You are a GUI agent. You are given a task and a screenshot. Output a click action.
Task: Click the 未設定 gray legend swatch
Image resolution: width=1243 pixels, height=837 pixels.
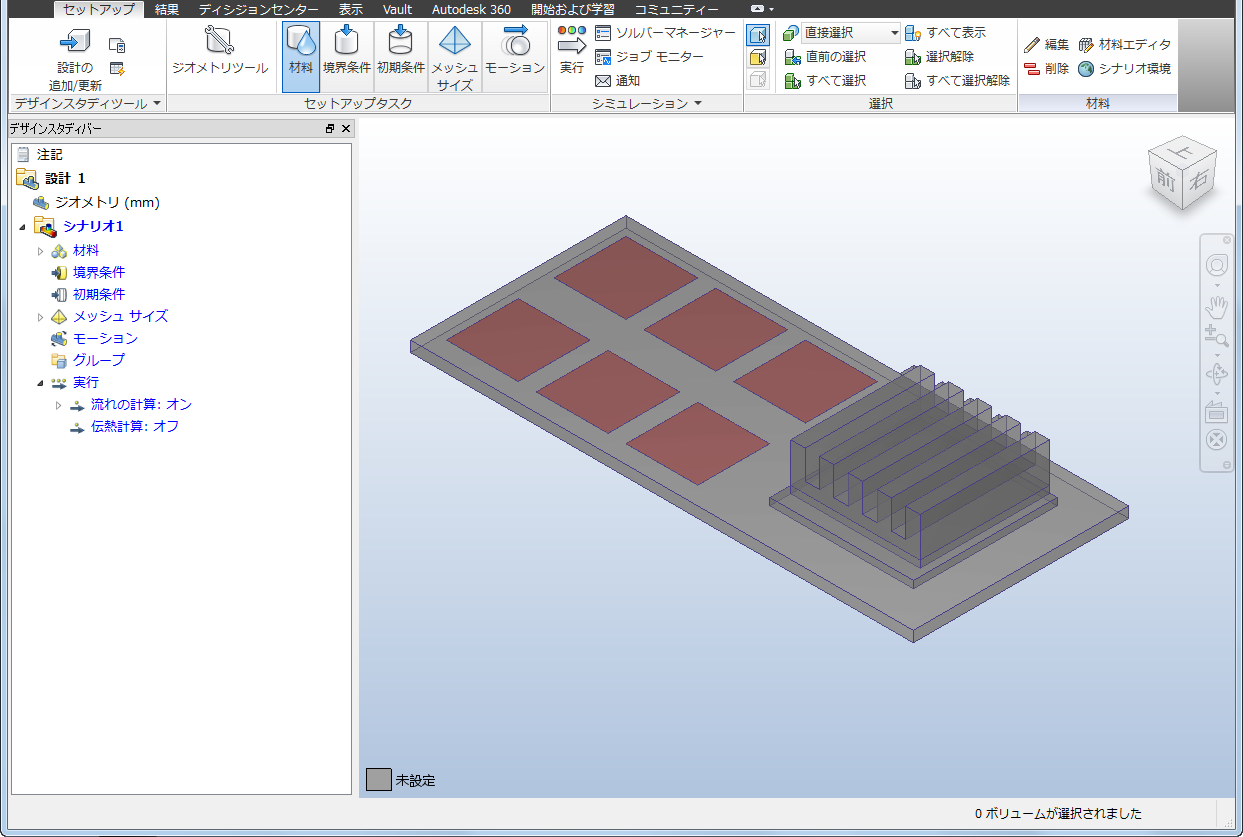click(378, 780)
